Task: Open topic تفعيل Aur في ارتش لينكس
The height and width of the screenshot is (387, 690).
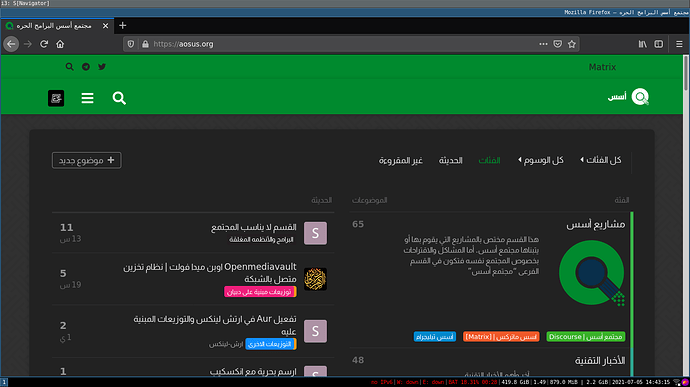Action: click(215, 325)
